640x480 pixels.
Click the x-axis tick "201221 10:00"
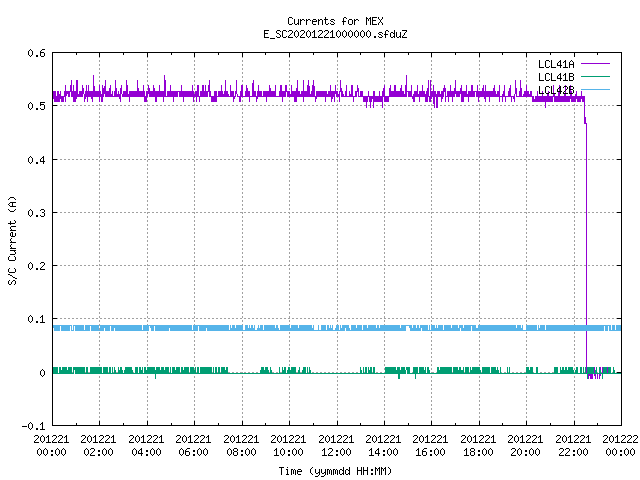click(288, 446)
